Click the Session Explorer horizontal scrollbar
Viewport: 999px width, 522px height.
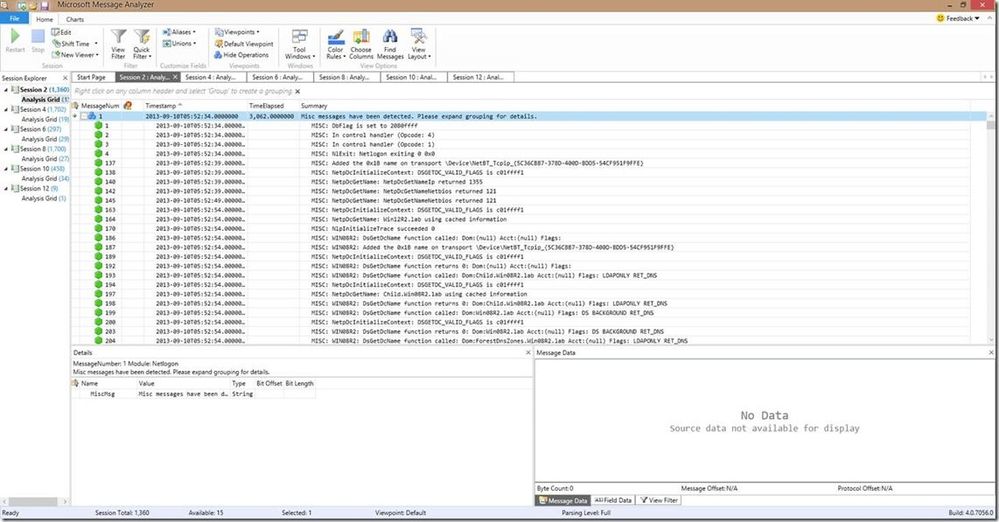[34, 502]
